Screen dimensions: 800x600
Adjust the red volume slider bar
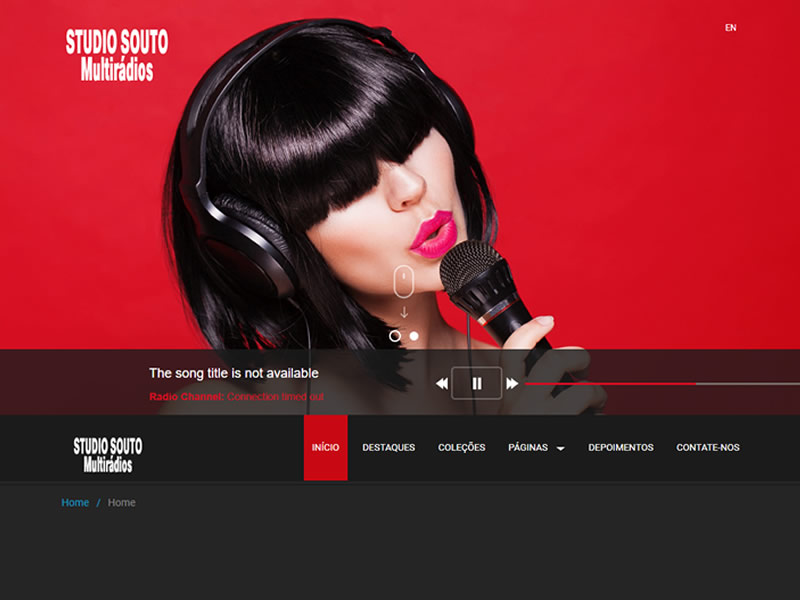click(x=662, y=384)
